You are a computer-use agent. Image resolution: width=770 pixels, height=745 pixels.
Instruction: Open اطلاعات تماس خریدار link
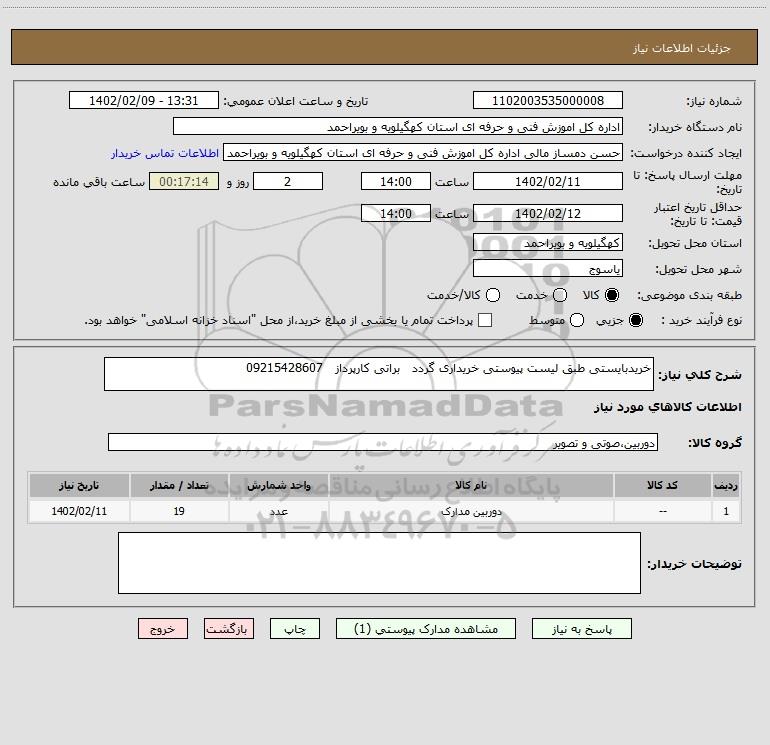pos(165,153)
